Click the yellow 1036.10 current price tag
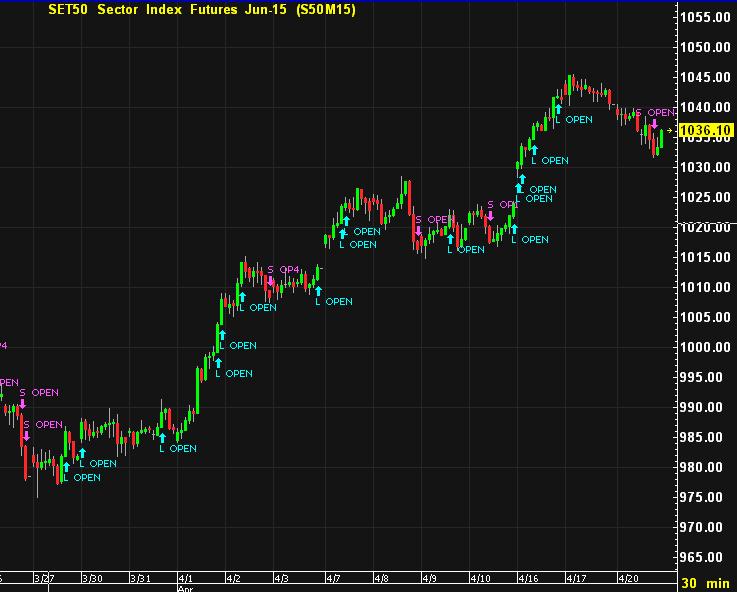This screenshot has height=592, width=737. pos(704,131)
